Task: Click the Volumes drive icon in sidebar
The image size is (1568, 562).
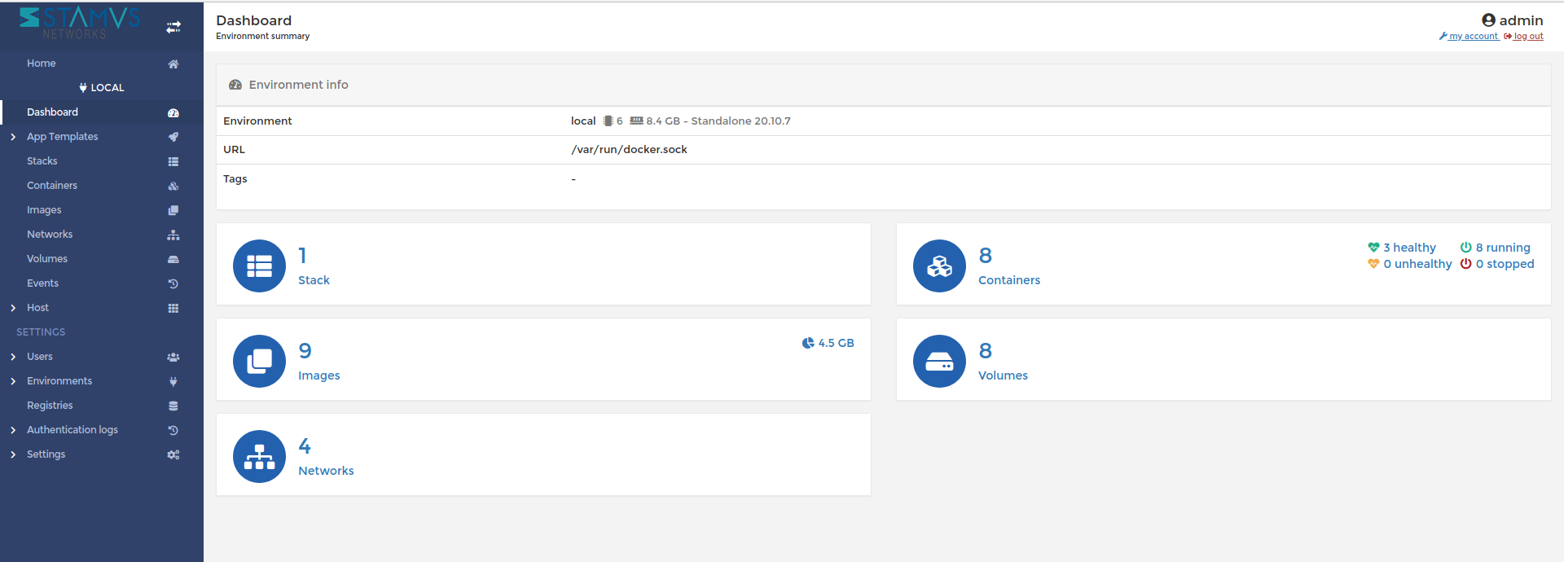Action: (x=173, y=259)
